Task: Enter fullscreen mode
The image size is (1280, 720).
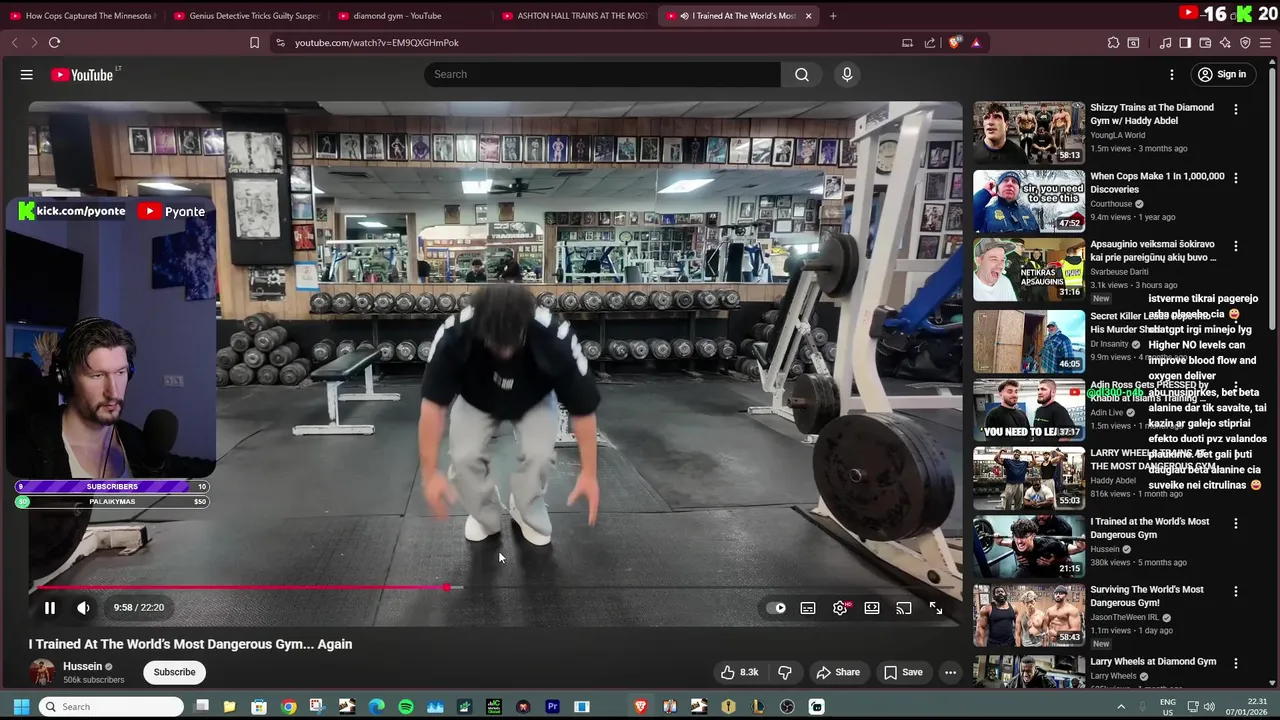Action: pyautogui.click(x=936, y=608)
